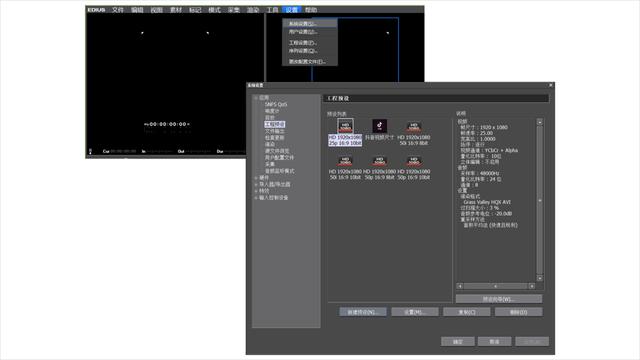Click the 新建预设(N) button
This screenshot has width=640, height=360.
coord(363,312)
